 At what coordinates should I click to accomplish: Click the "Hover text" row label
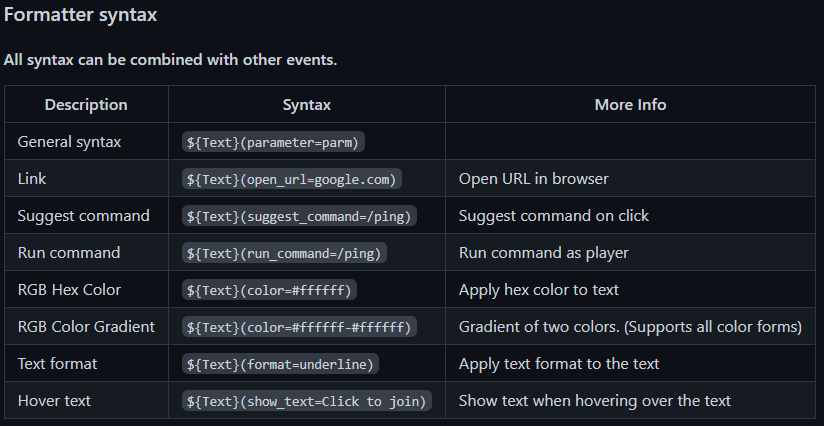click(x=54, y=401)
